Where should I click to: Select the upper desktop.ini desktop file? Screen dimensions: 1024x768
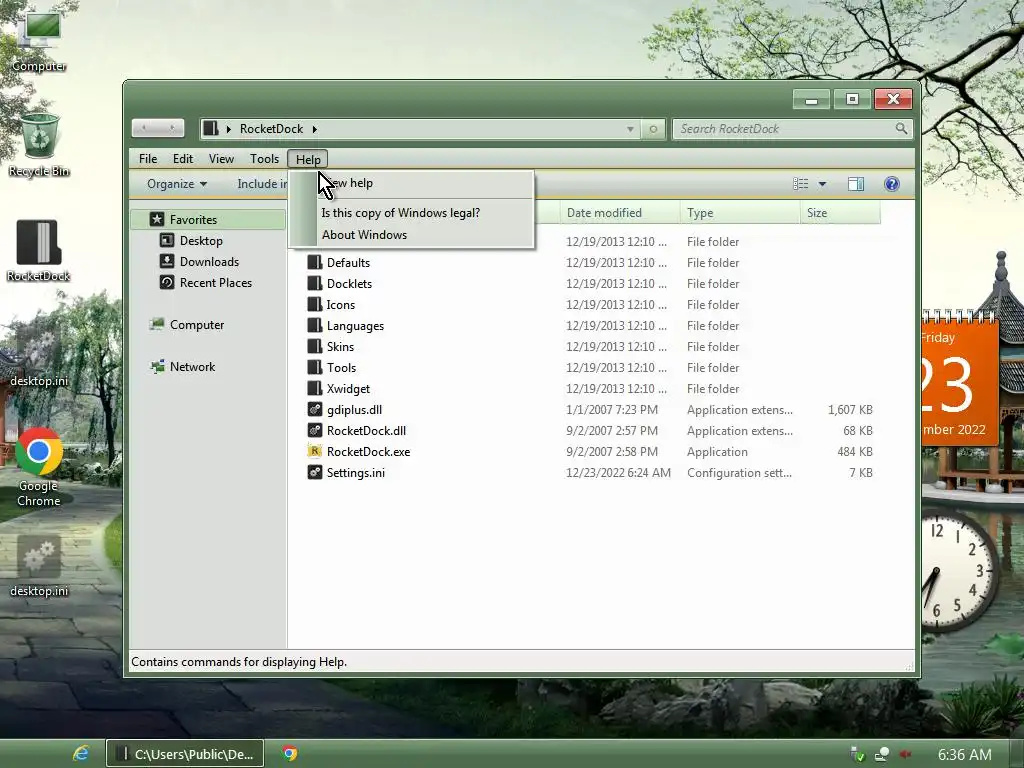(39, 358)
